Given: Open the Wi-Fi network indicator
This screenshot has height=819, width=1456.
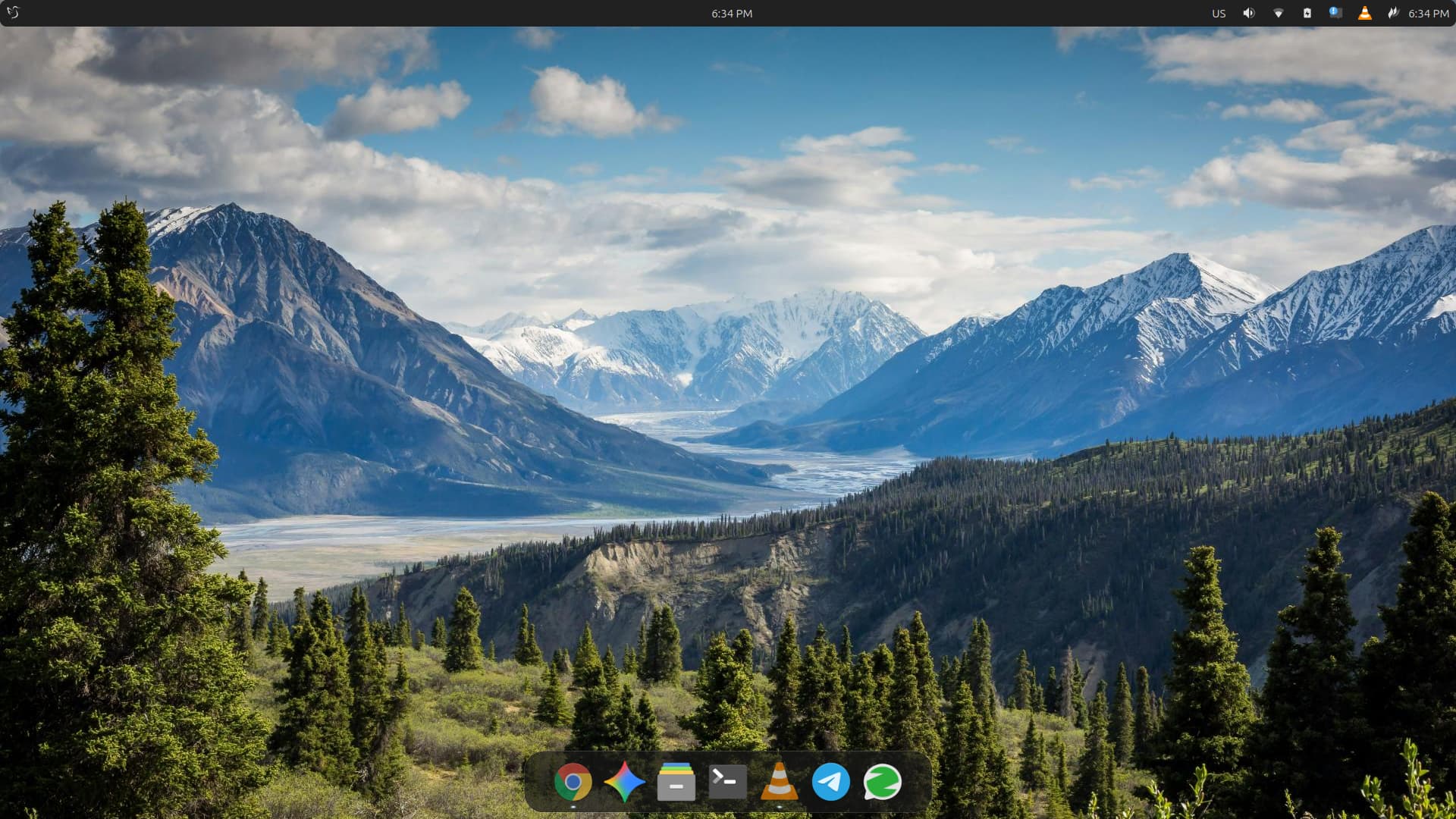Looking at the screenshot, I should click(x=1278, y=13).
